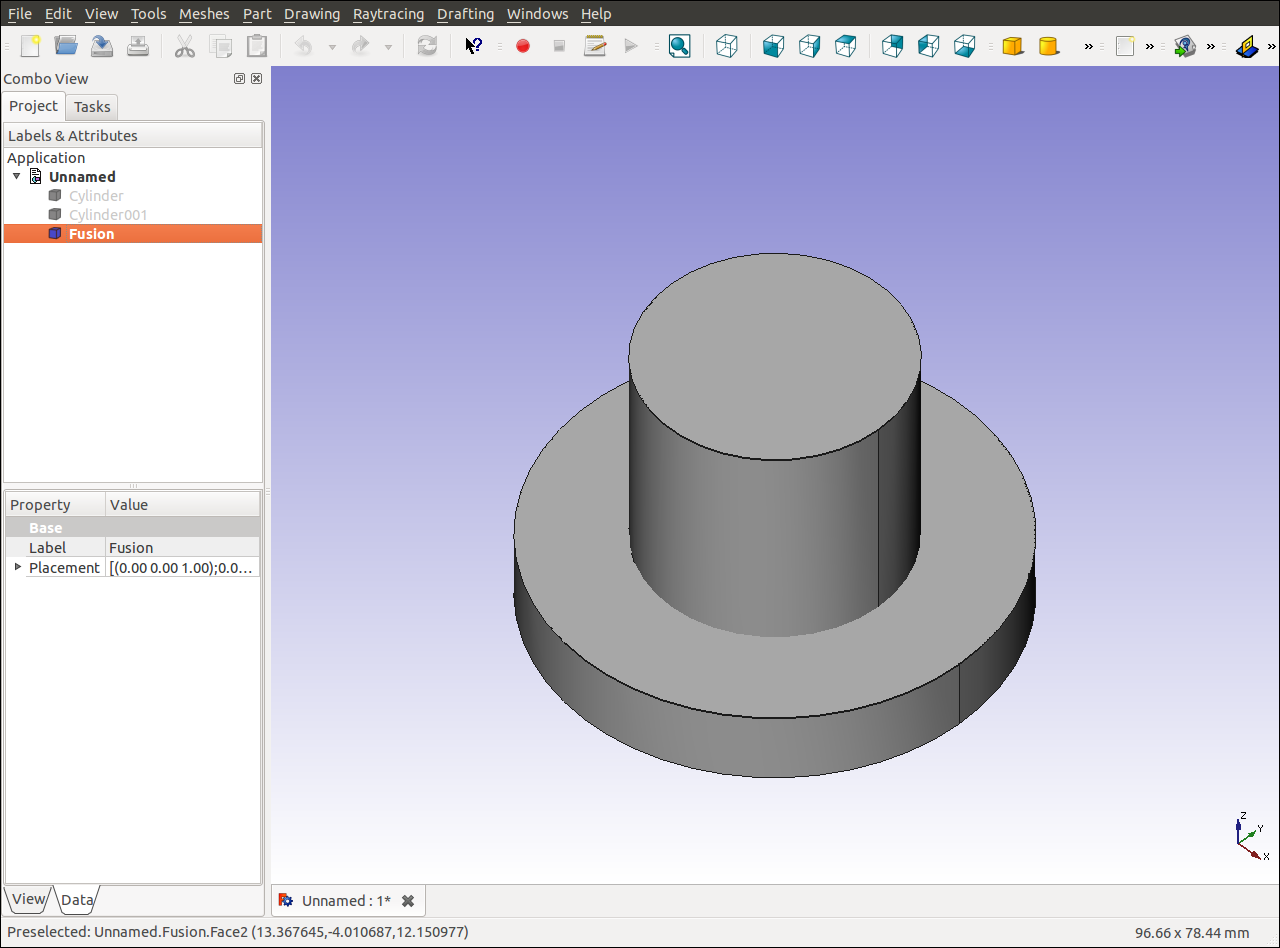Close the Unnamed : 1* document tab

tap(408, 901)
